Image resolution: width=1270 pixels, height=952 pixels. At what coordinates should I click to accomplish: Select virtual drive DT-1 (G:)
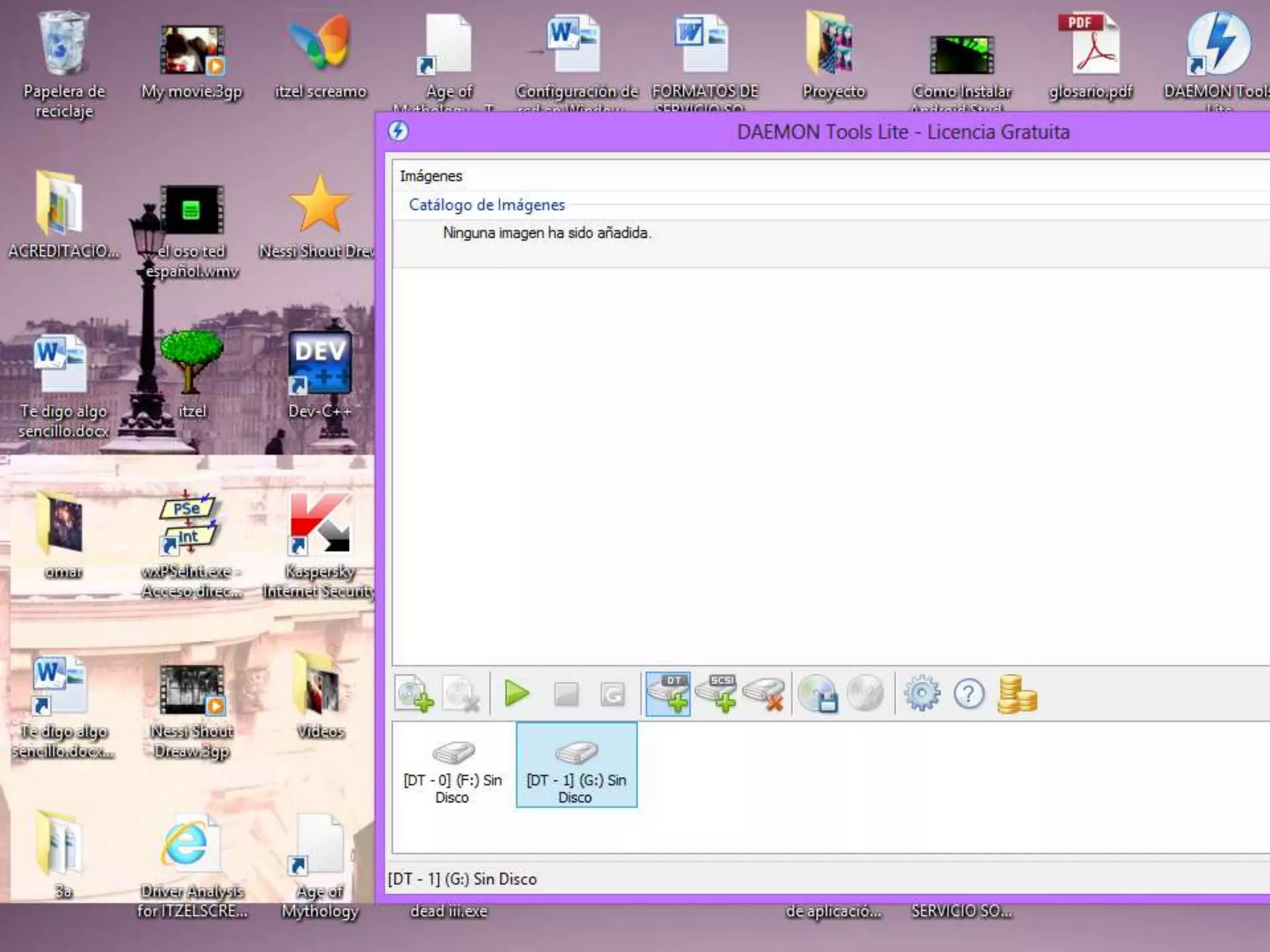coord(576,766)
